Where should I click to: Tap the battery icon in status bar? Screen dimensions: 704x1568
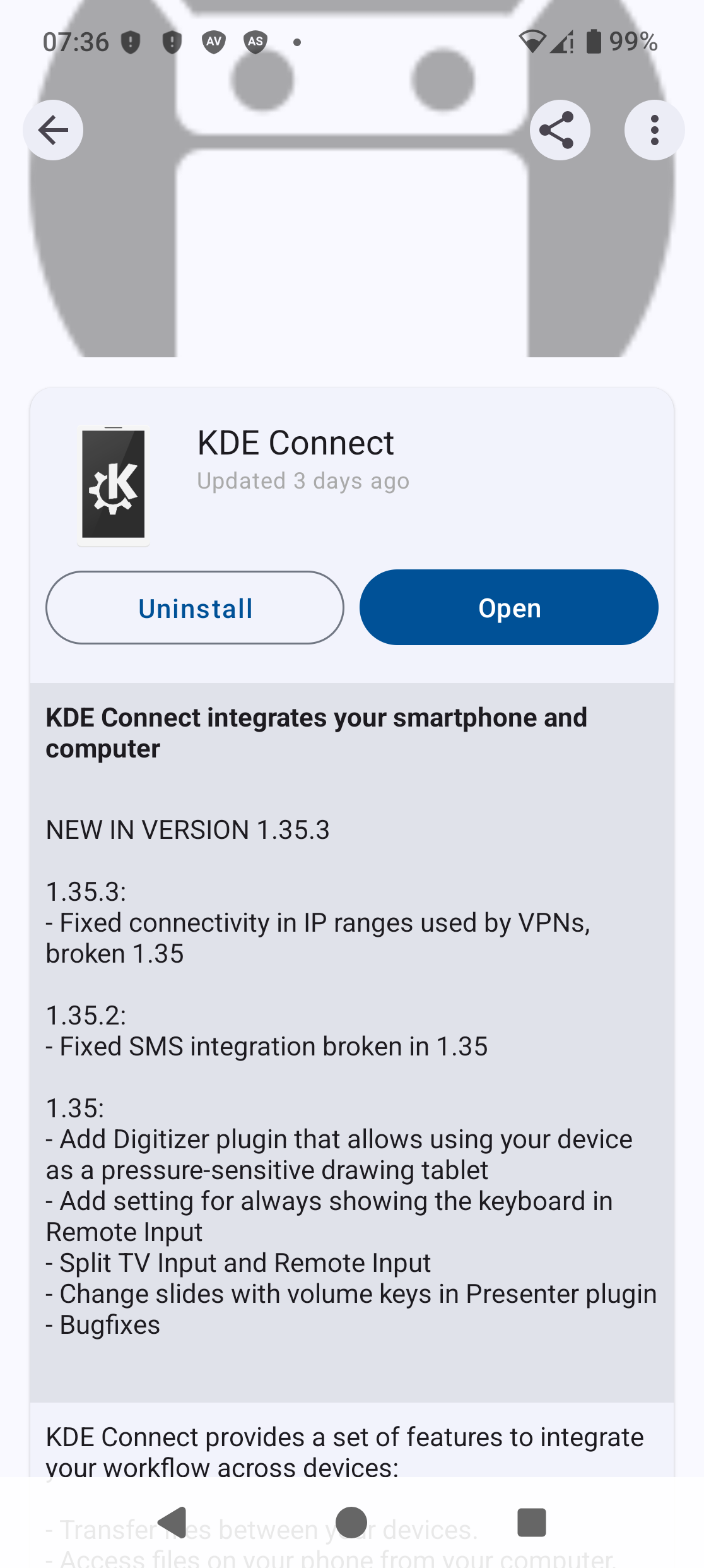point(594,42)
